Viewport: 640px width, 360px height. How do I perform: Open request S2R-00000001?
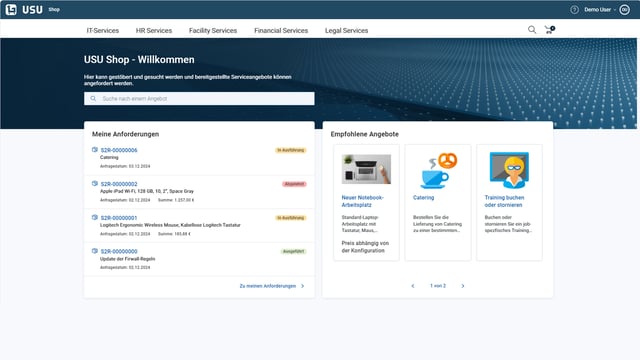[x=119, y=218]
